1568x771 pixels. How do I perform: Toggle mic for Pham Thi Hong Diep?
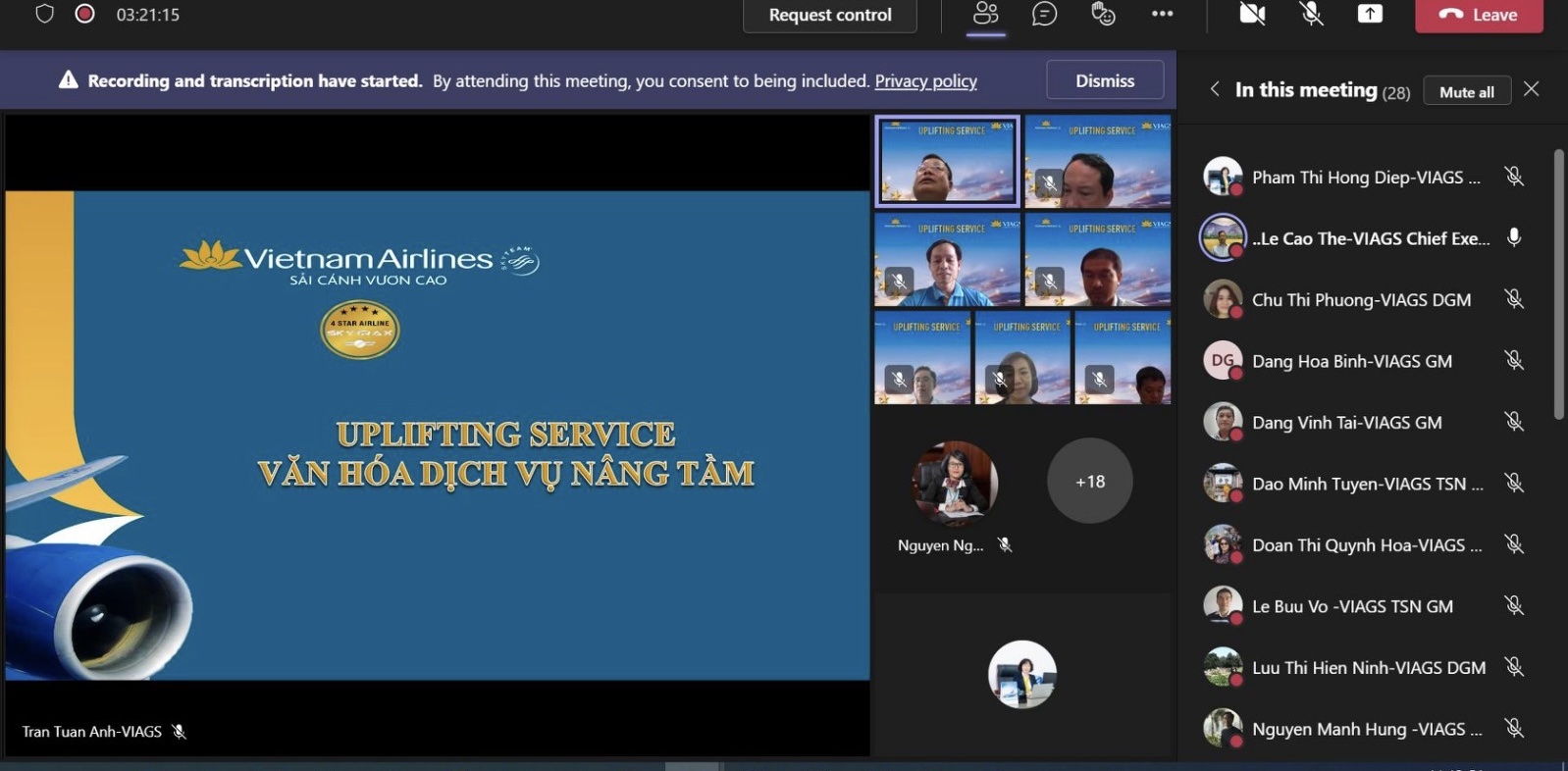[1514, 177]
